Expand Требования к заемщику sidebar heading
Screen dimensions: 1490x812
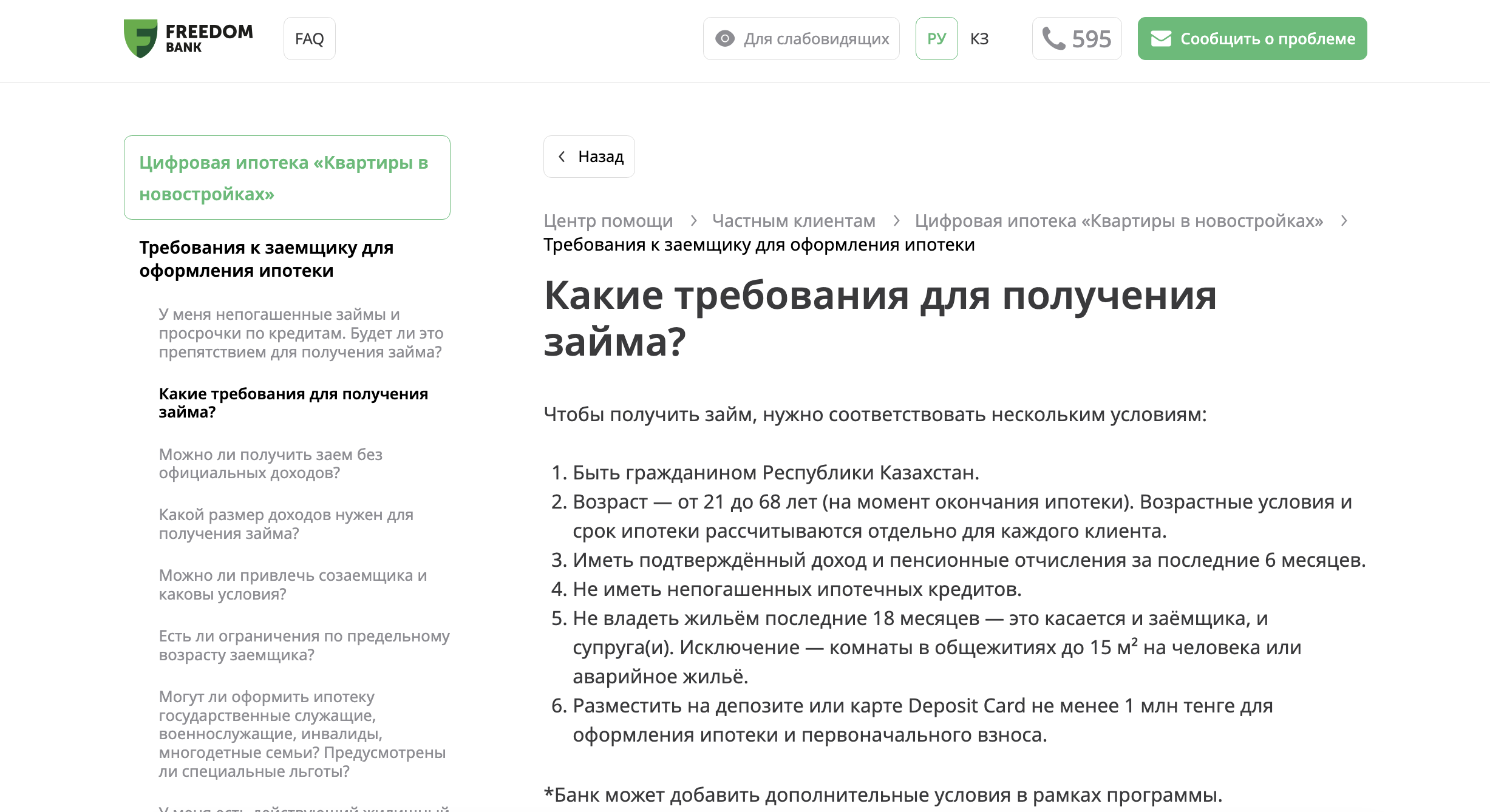click(x=266, y=259)
